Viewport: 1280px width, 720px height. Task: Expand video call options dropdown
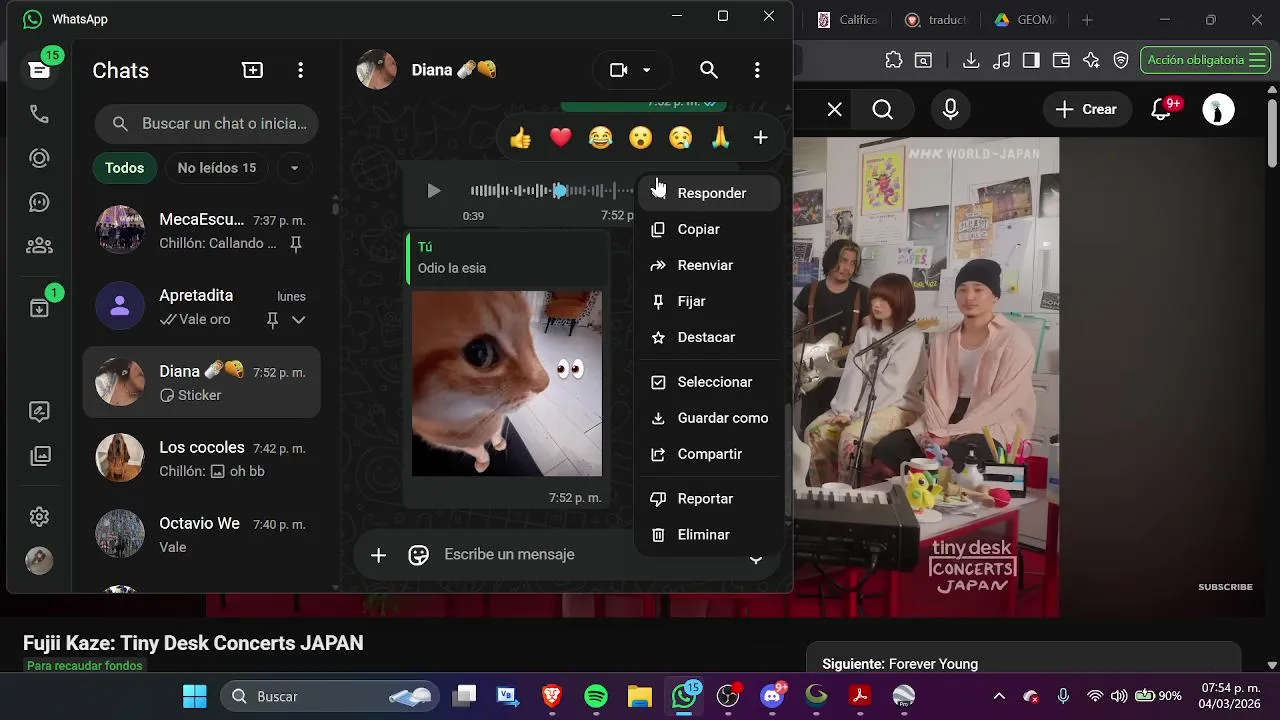647,70
